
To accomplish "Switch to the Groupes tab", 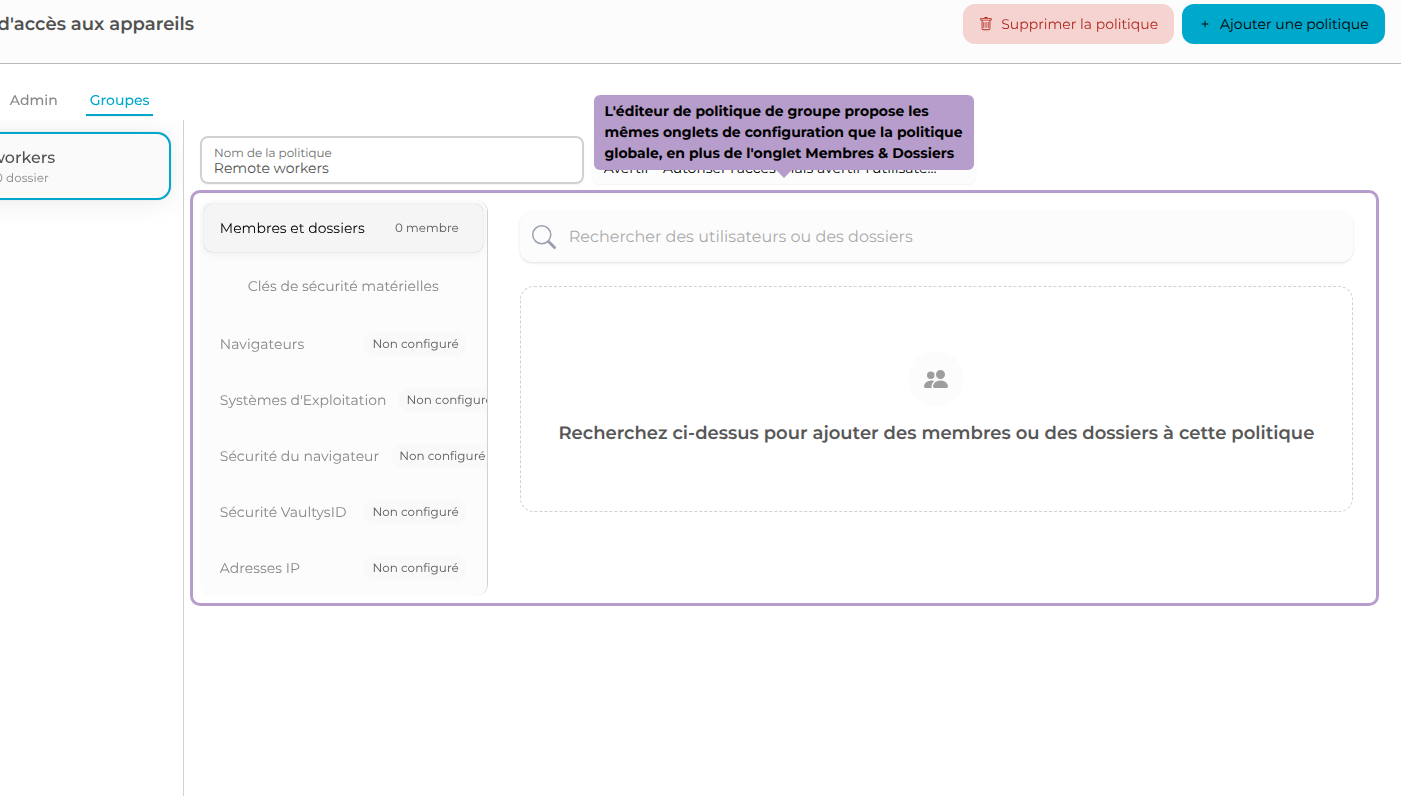I will click(119, 100).
